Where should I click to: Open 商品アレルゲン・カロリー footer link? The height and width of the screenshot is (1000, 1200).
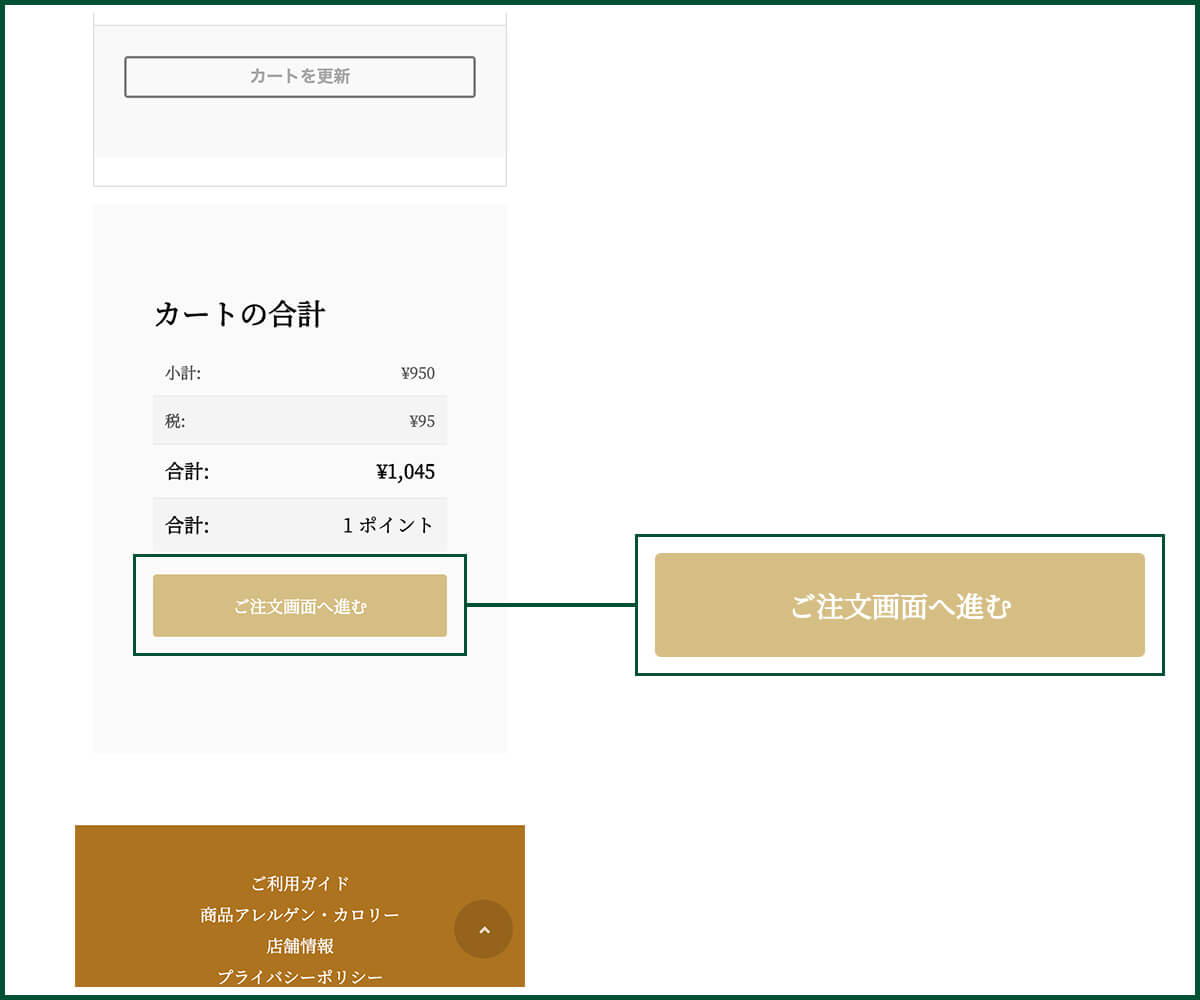[x=300, y=915]
